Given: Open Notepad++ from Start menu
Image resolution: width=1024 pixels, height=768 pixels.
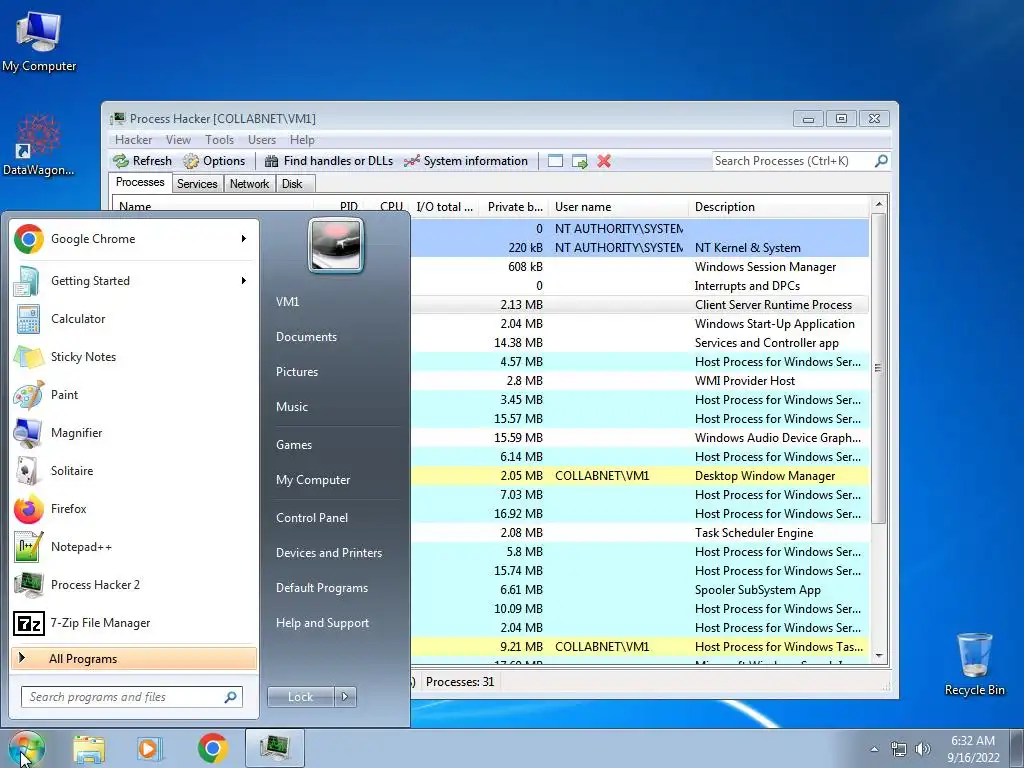Looking at the screenshot, I should [x=134, y=547].
